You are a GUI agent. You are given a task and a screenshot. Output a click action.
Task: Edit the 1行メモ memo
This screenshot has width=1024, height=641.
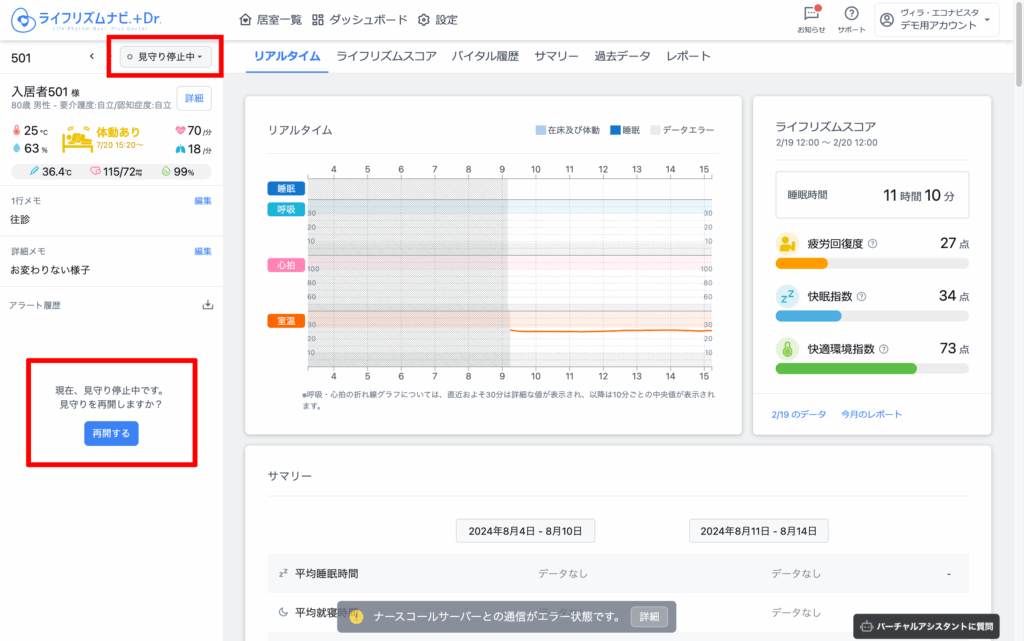tap(202, 200)
